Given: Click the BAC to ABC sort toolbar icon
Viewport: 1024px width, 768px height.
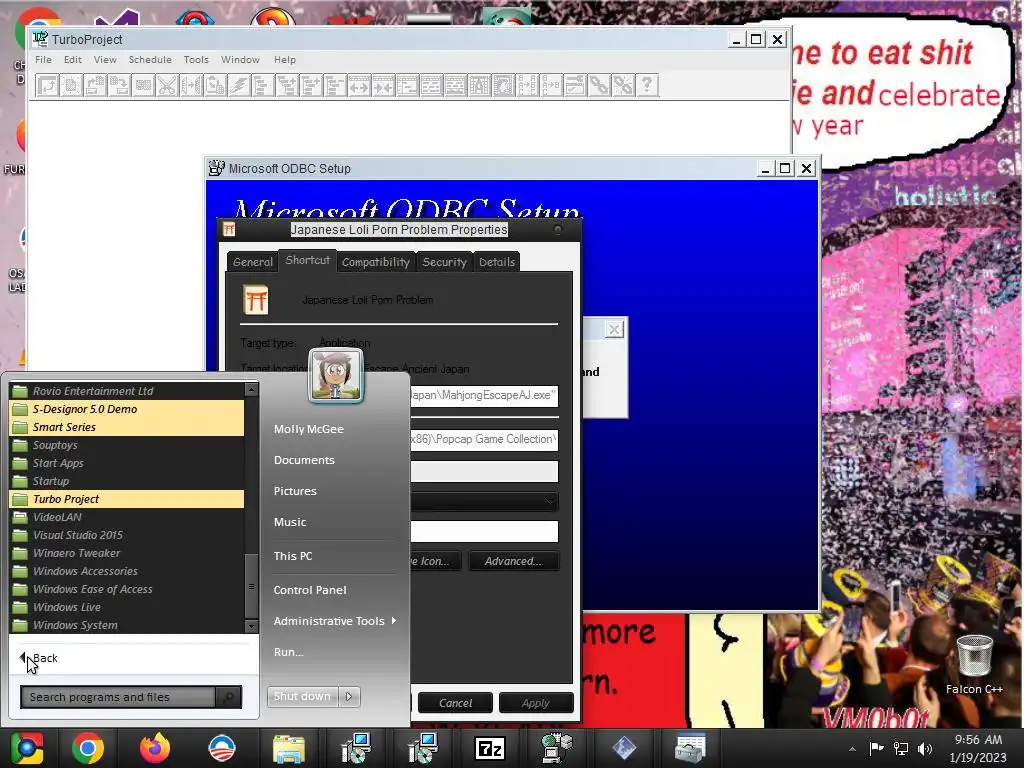Looking at the screenshot, I should [x=527, y=86].
